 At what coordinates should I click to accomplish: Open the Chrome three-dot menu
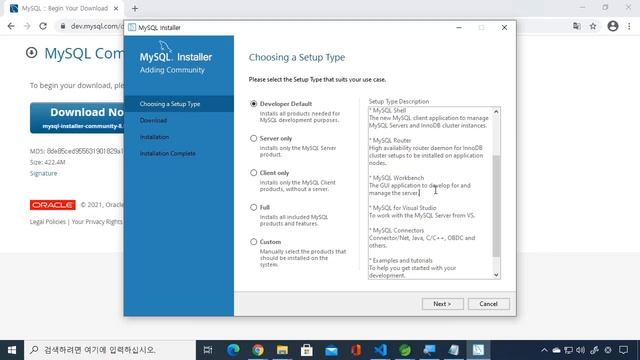(629, 26)
